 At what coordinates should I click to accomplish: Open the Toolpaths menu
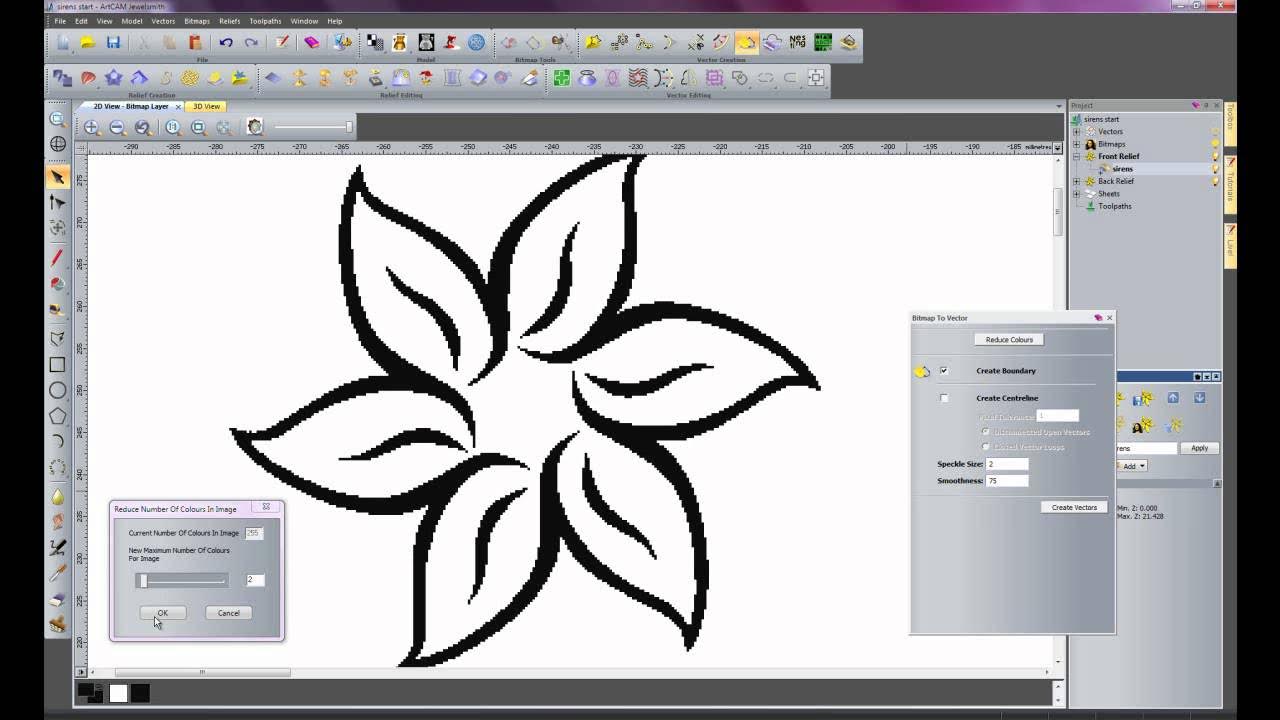click(x=265, y=21)
